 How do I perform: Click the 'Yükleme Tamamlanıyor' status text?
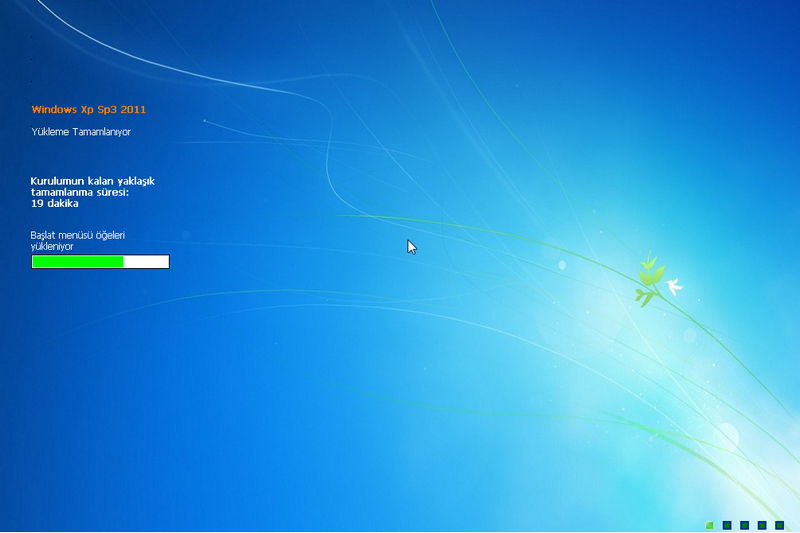click(x=81, y=132)
